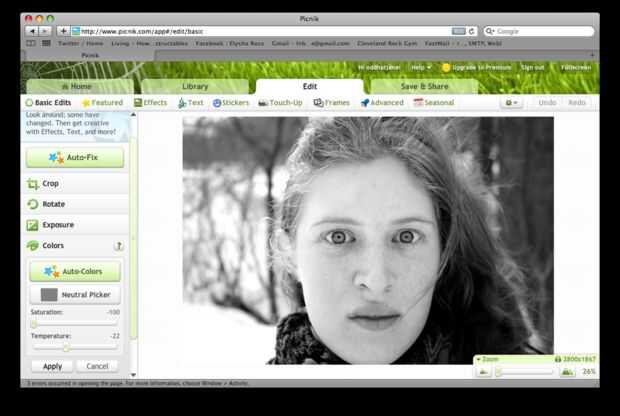The image size is (620, 416).
Task: Click the Temperature slider handle
Action: pos(66,348)
